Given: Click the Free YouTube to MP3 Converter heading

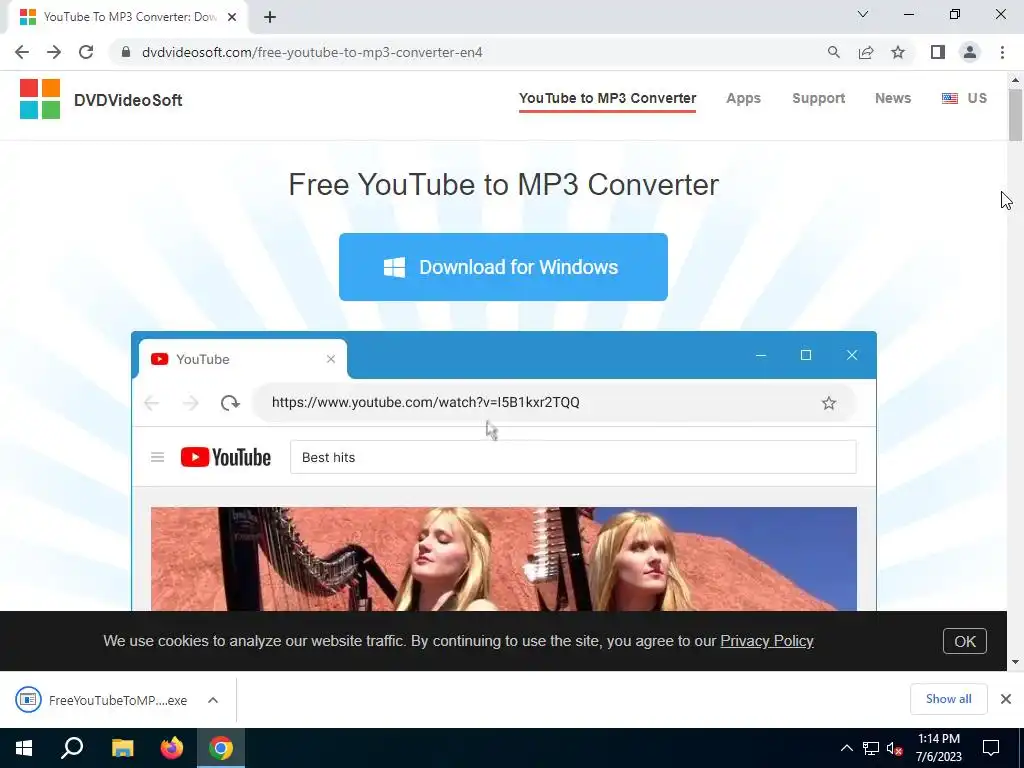Looking at the screenshot, I should click(504, 184).
